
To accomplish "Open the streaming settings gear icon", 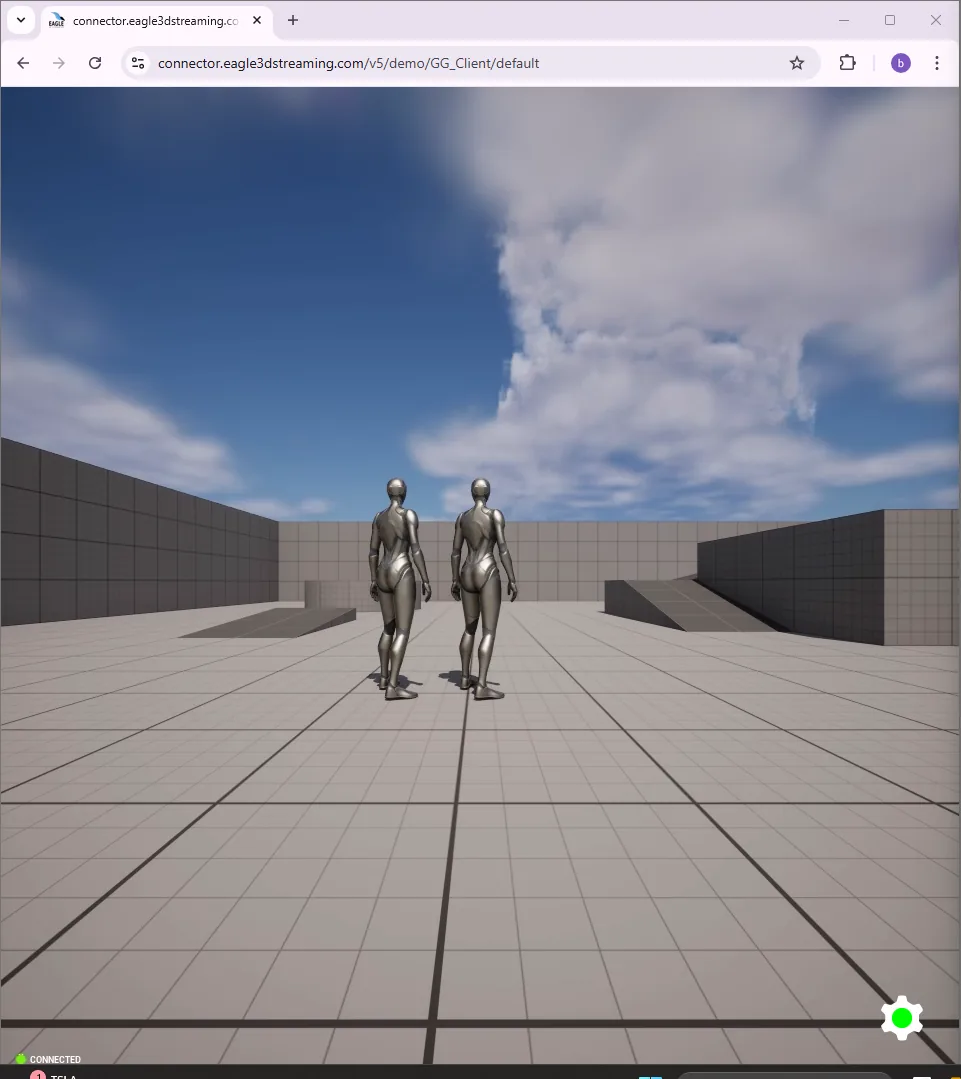I will pos(901,1018).
